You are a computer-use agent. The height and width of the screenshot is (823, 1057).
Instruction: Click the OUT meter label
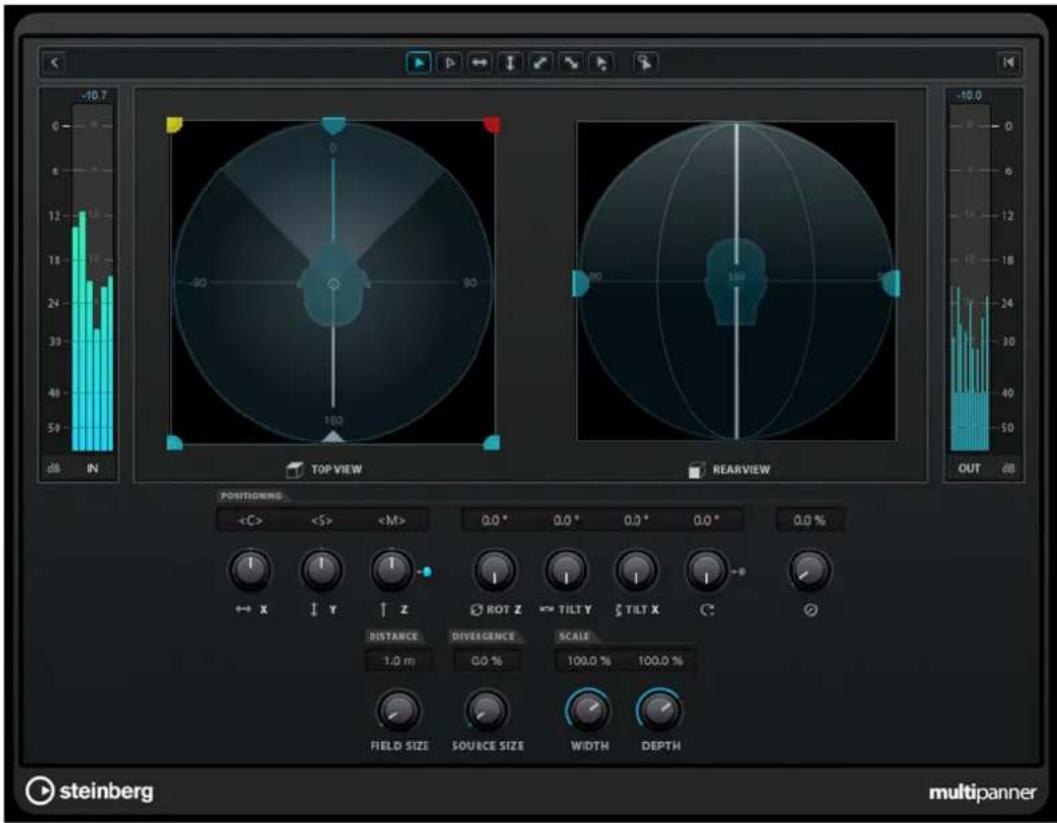pos(969,468)
